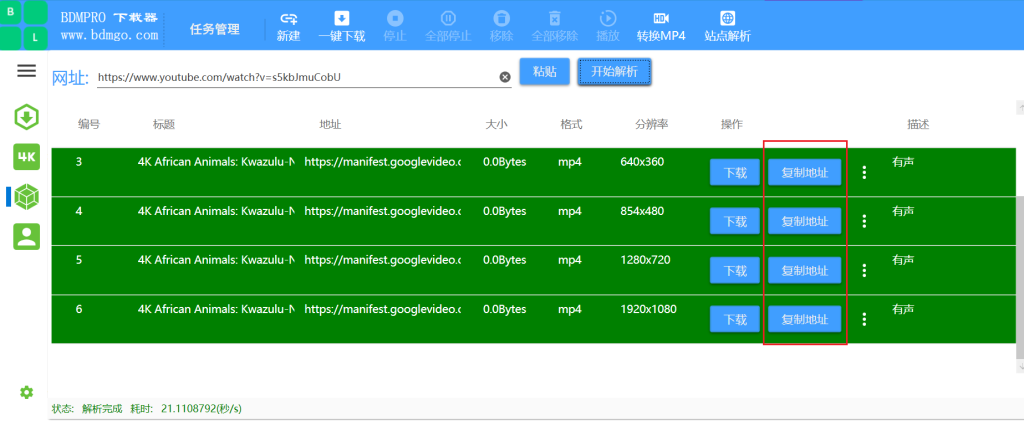Click the 标题 column header
This screenshot has width=1024, height=425.
(x=165, y=124)
